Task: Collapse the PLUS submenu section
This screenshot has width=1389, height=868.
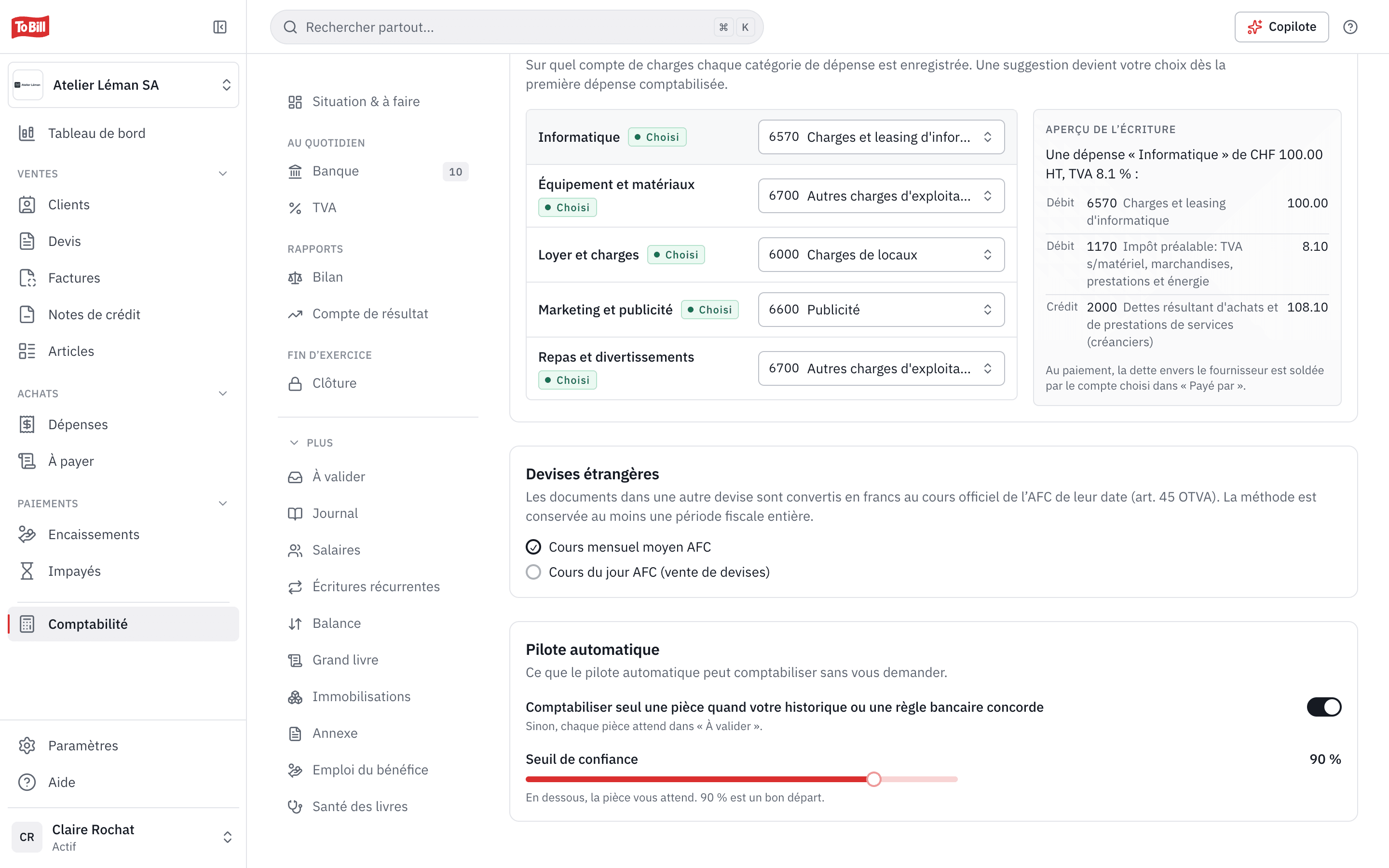Action: click(x=311, y=443)
